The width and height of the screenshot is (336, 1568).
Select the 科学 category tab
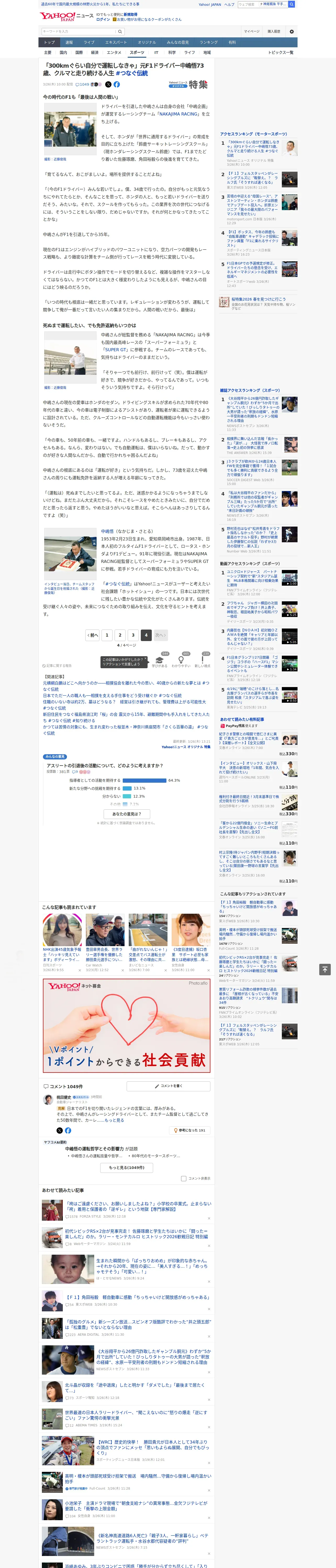[x=172, y=52]
